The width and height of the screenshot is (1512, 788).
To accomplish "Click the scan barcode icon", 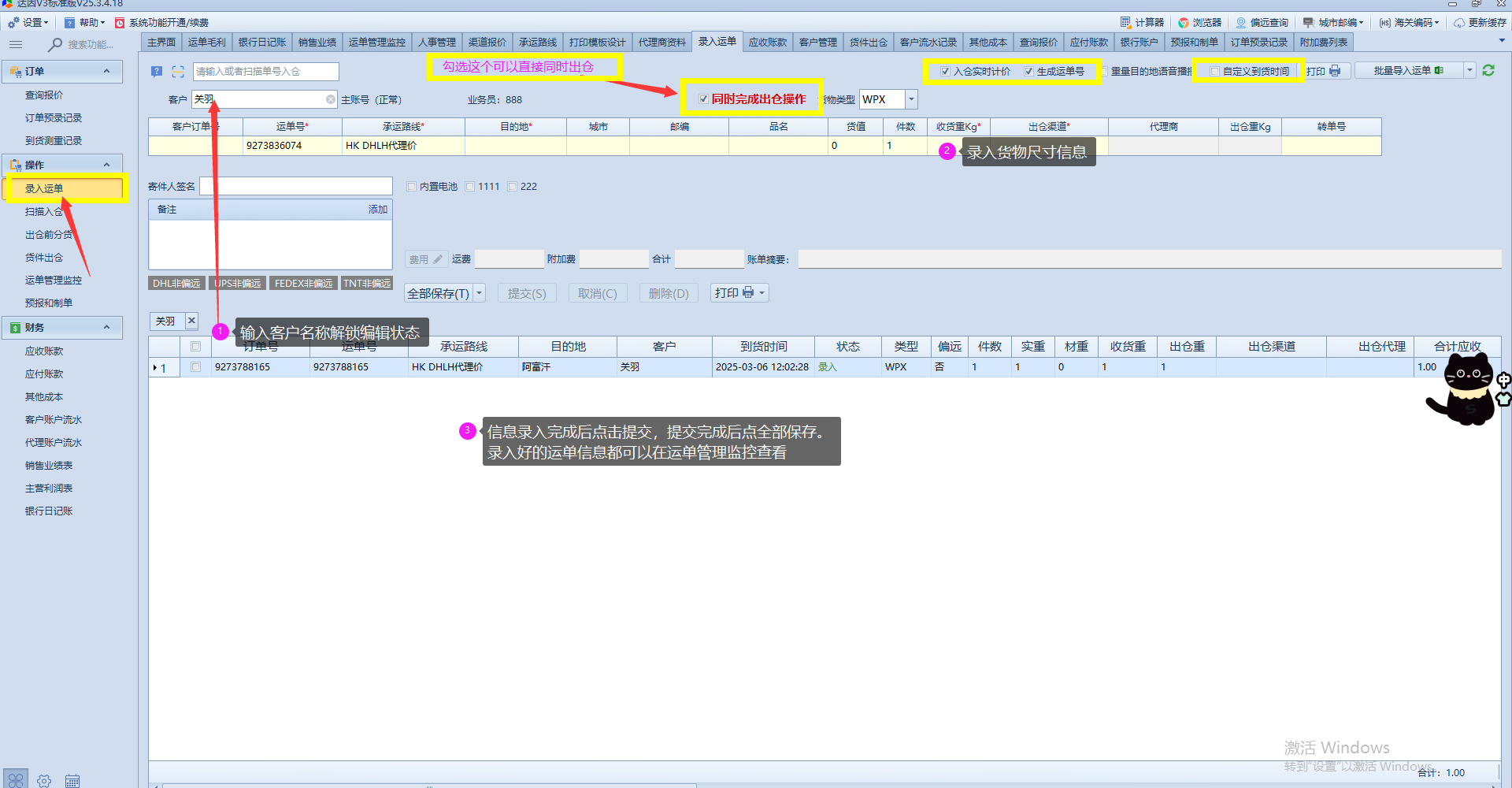I will tap(178, 72).
